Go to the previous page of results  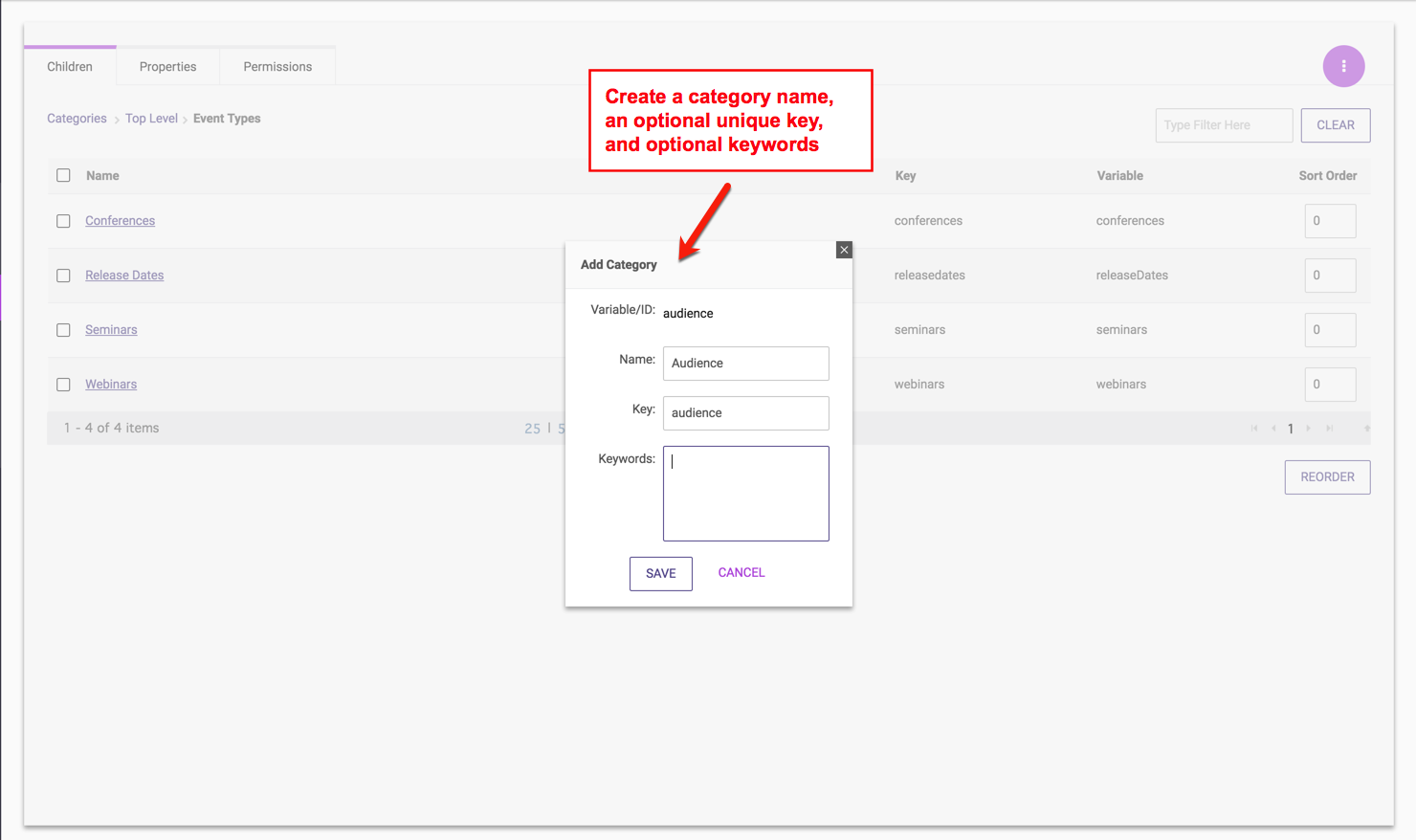point(1273,429)
